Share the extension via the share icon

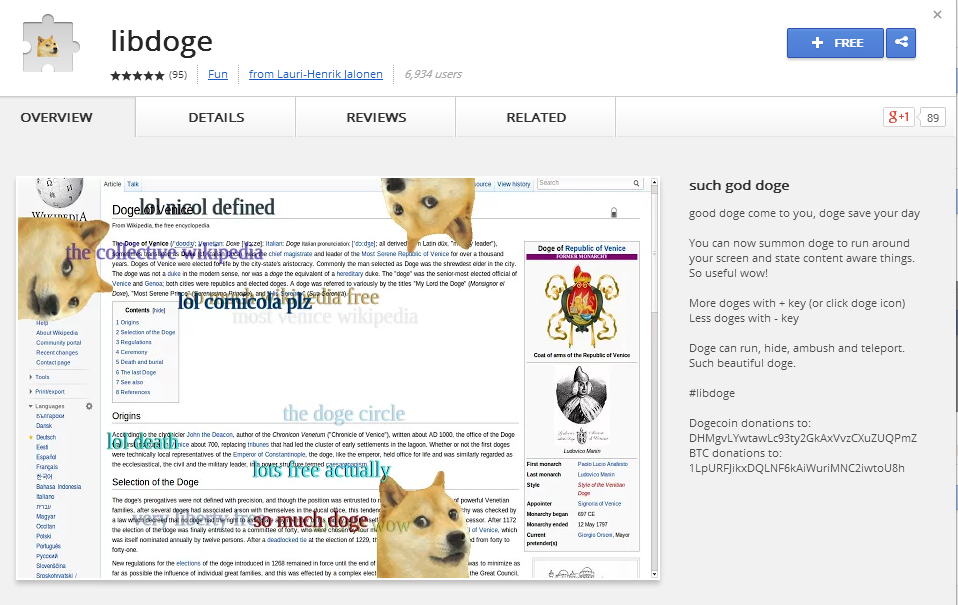(901, 43)
